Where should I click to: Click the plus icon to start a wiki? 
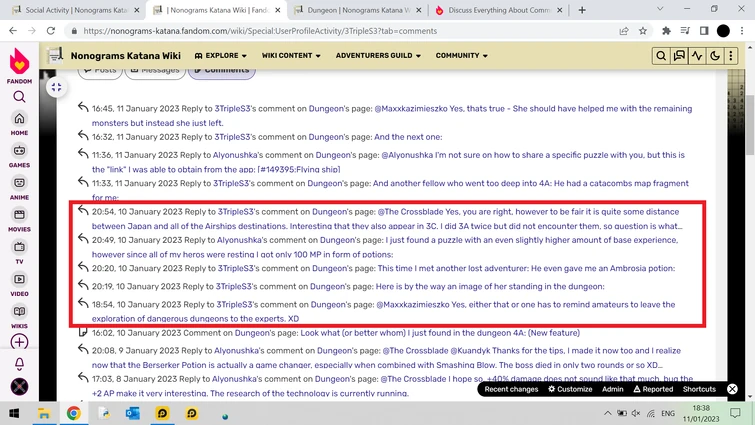19,342
